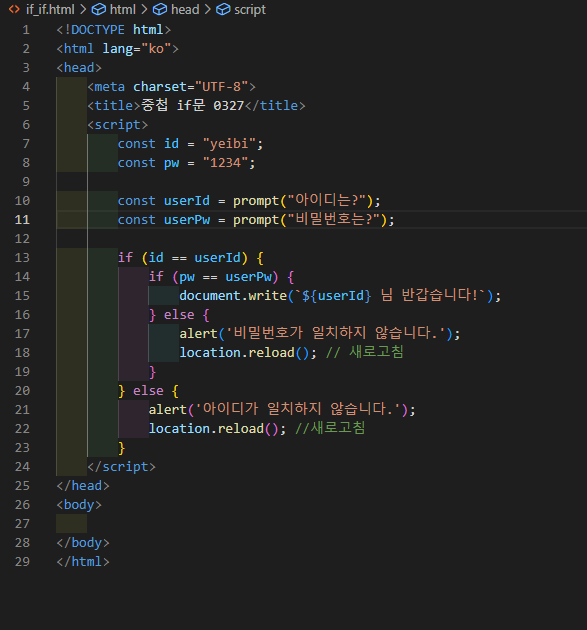This screenshot has height=630, width=587.
Task: Open the script breadcrumb segment
Action: coord(250,9)
